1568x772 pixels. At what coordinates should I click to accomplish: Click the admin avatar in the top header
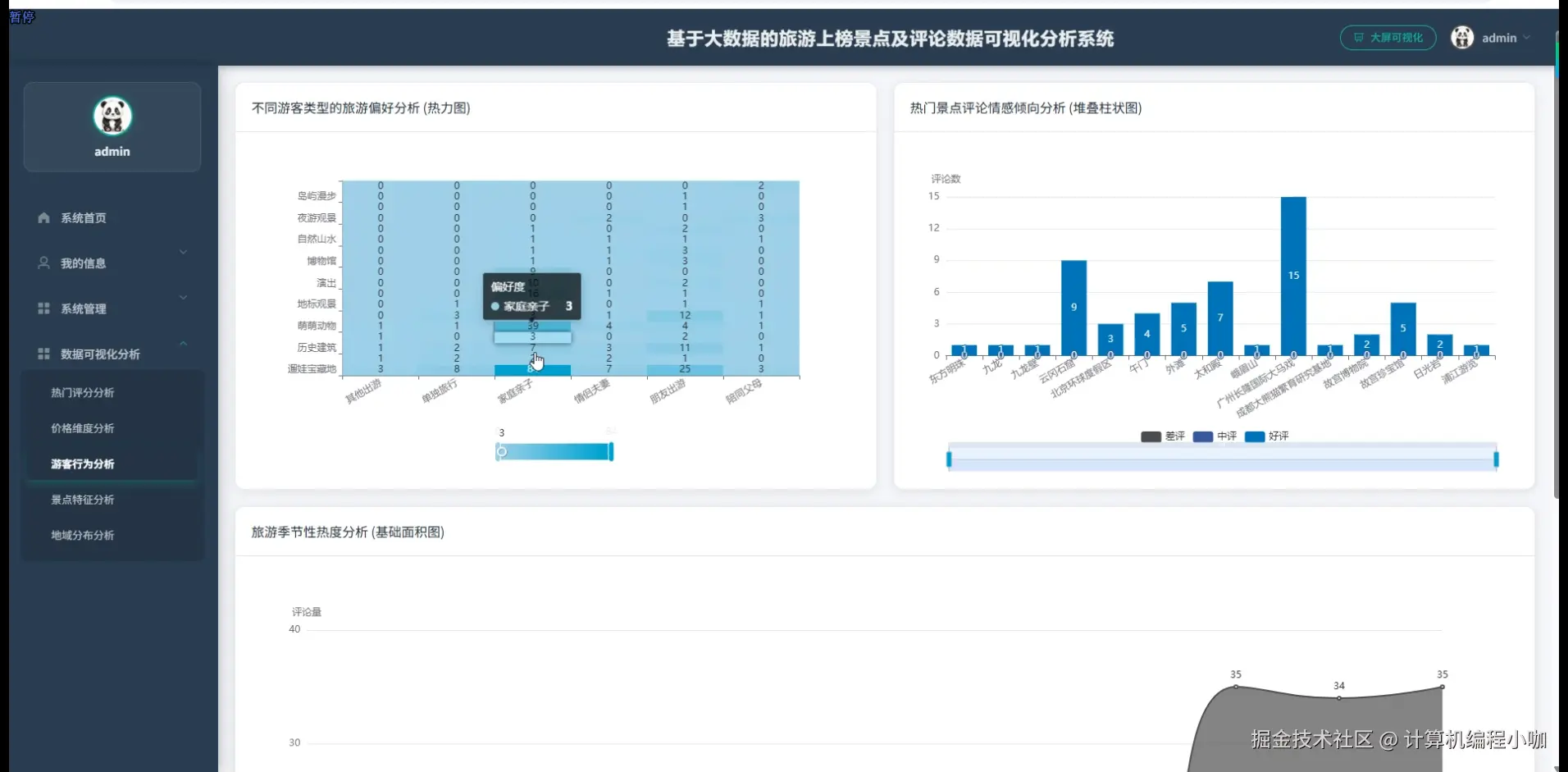(1462, 37)
